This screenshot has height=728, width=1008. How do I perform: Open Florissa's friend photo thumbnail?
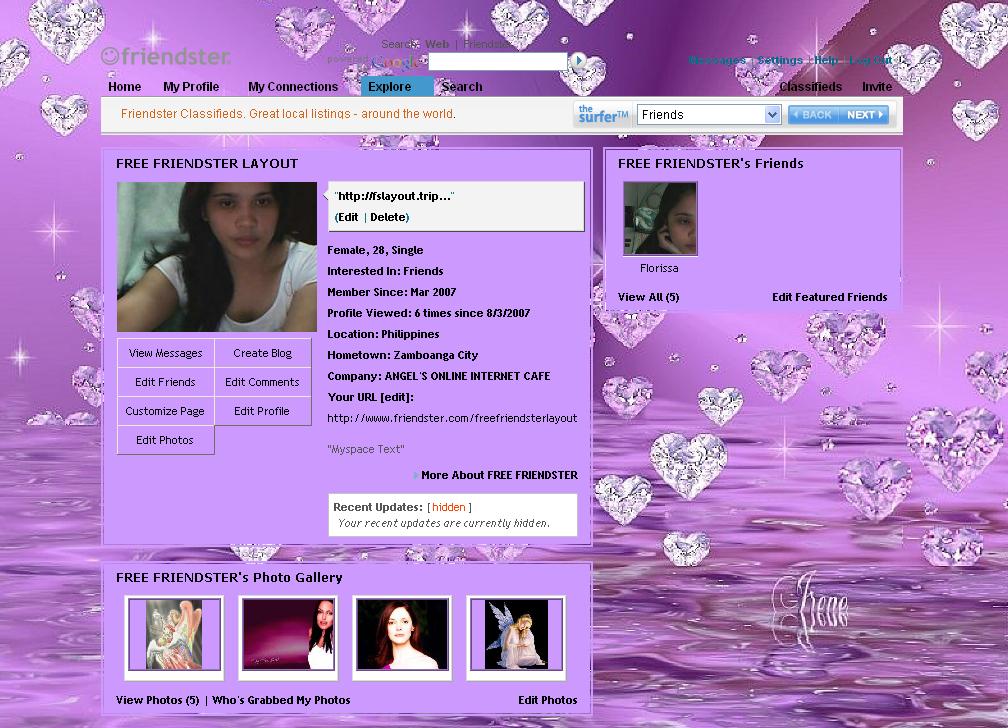point(660,219)
